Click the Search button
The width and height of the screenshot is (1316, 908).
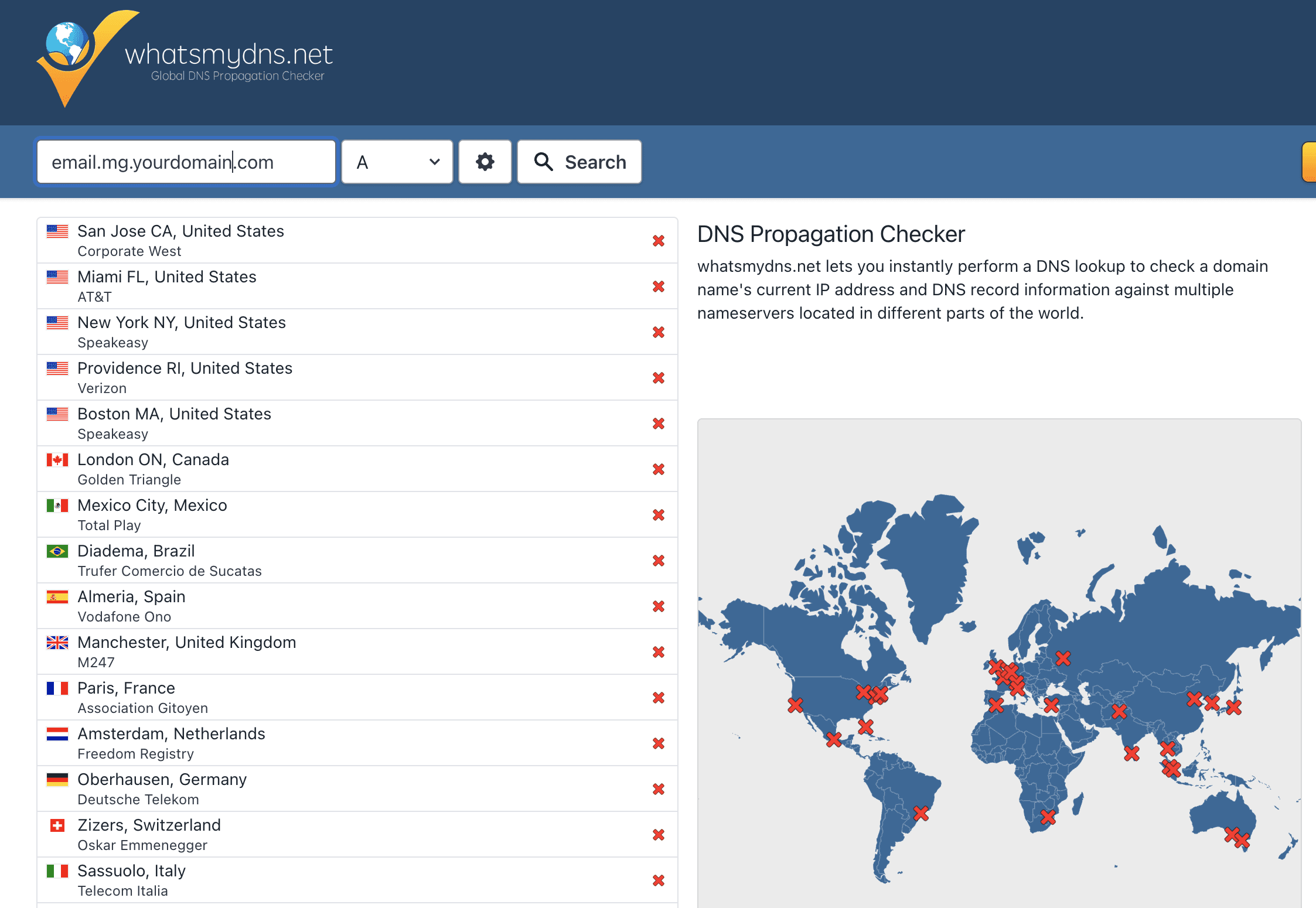pos(579,162)
